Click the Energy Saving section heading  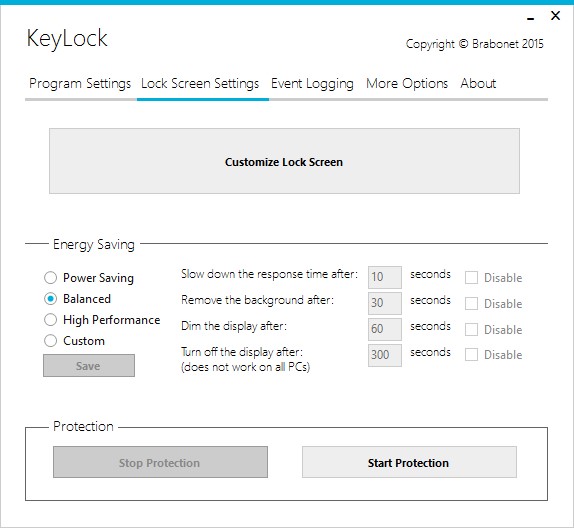point(94,245)
